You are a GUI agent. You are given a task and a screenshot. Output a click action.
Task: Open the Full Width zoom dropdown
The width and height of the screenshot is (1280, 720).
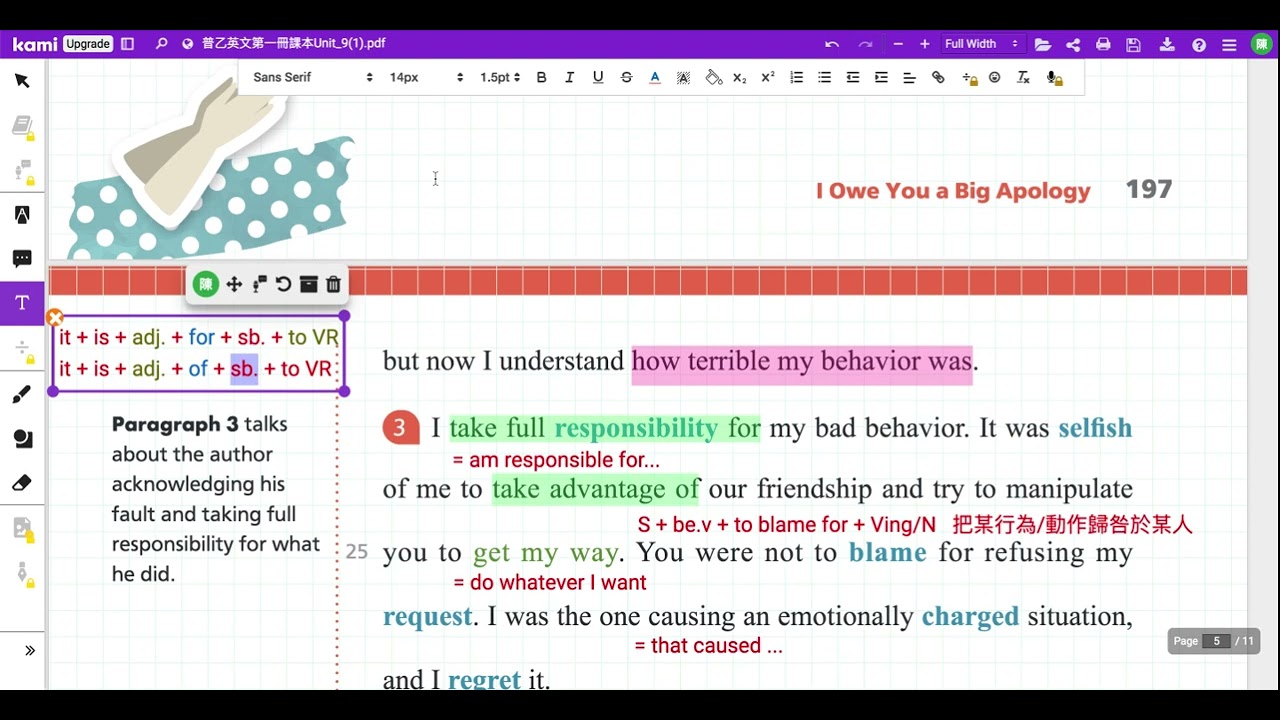(x=981, y=44)
